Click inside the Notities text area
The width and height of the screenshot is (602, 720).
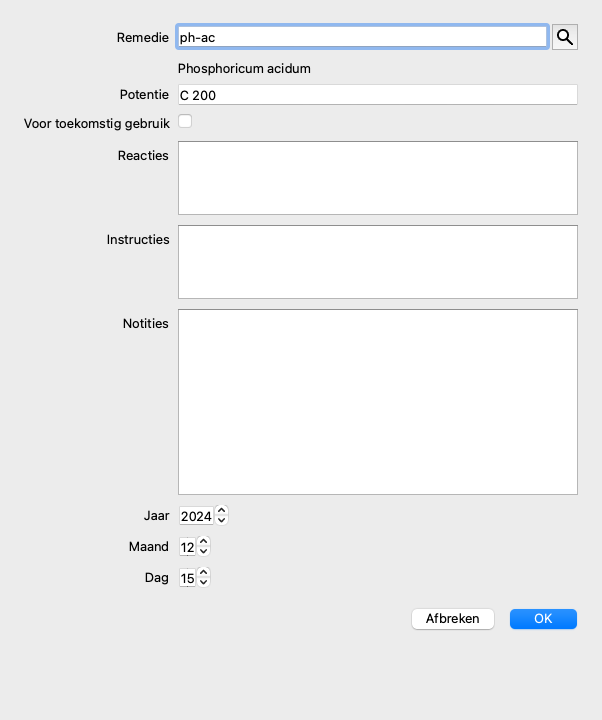pos(377,402)
